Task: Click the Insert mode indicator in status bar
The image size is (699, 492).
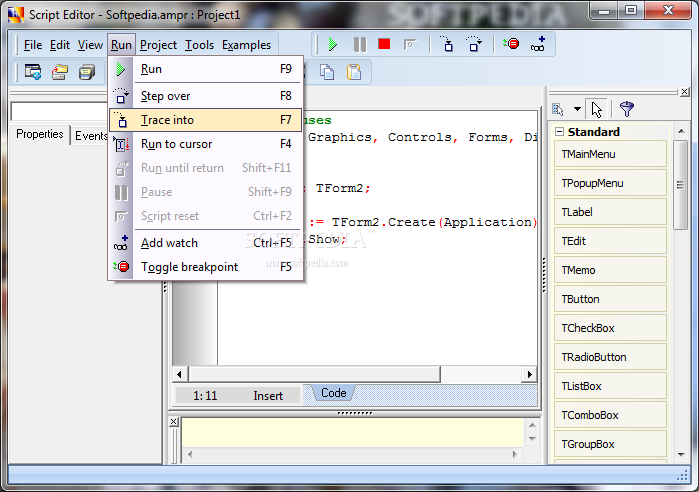Action: tap(268, 396)
